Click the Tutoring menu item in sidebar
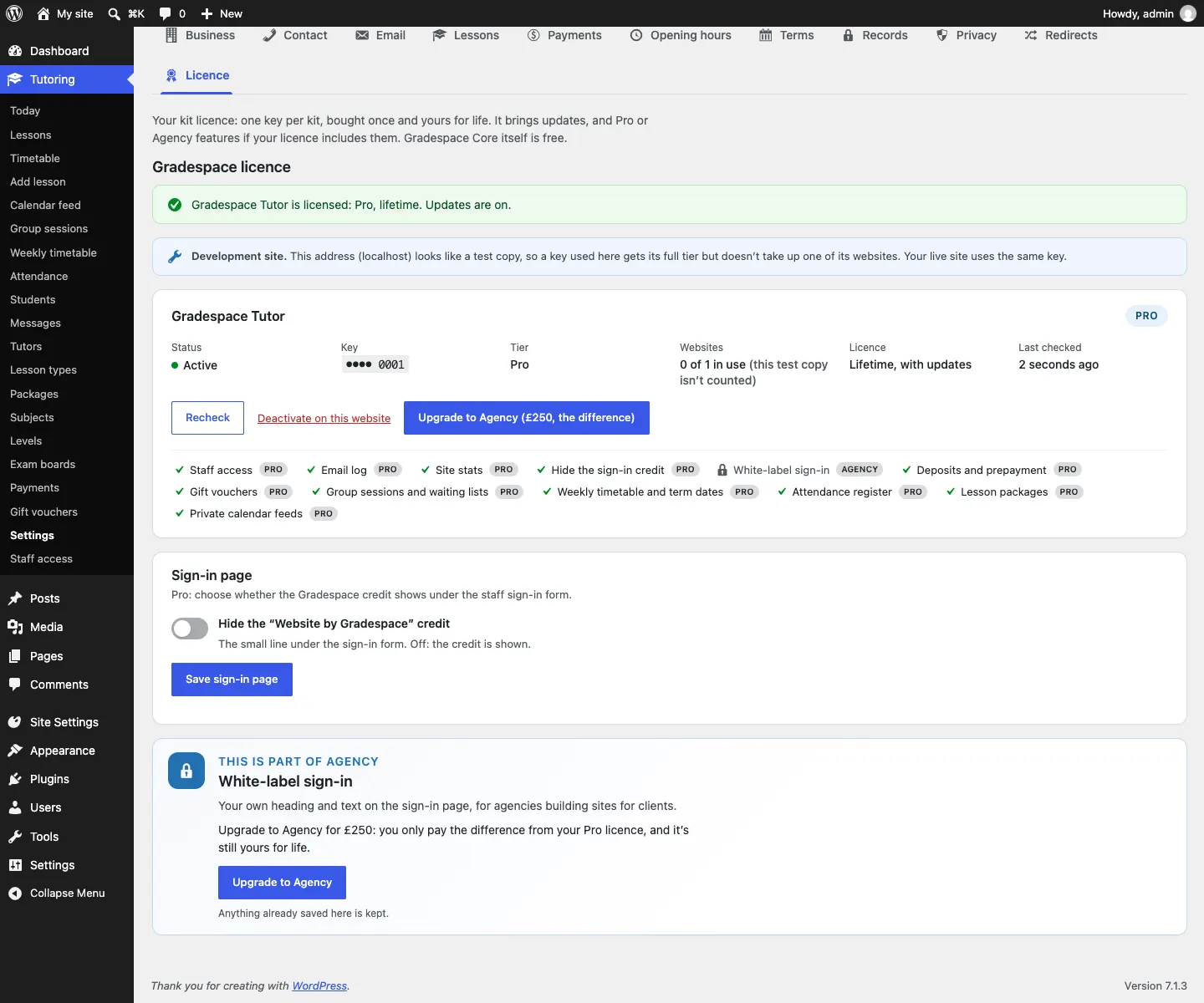Viewport: 1204px width, 1003px height. (x=67, y=79)
